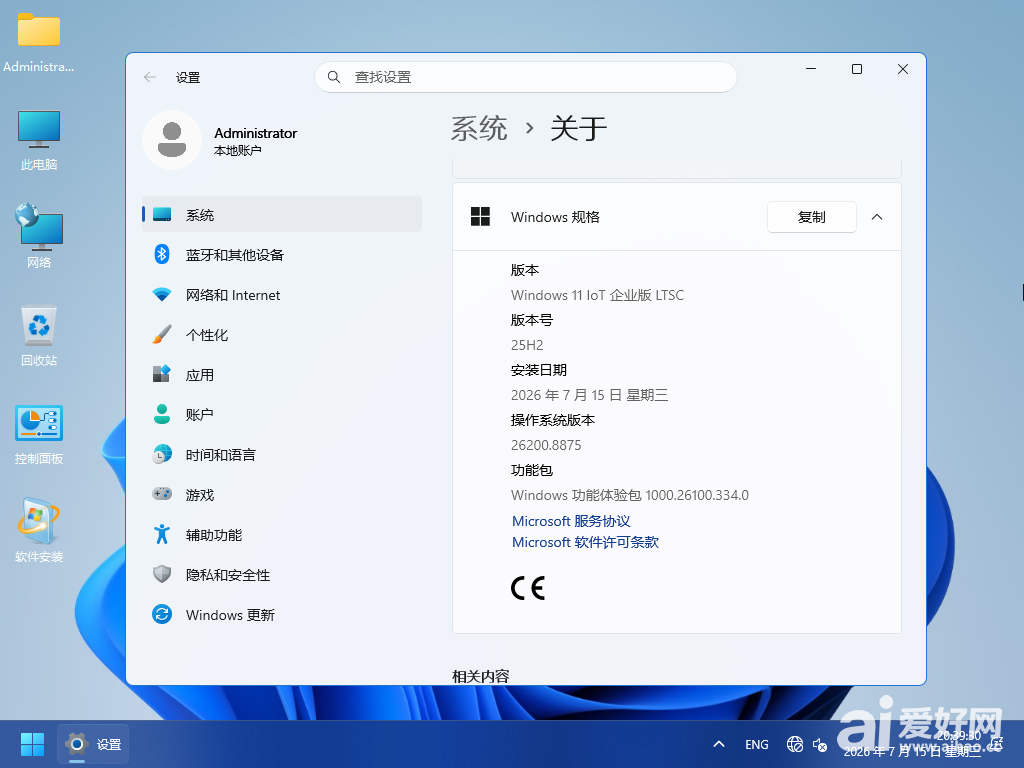This screenshot has width=1024, height=768.
Task: Select 个性化 in the sidebar
Action: [281, 334]
